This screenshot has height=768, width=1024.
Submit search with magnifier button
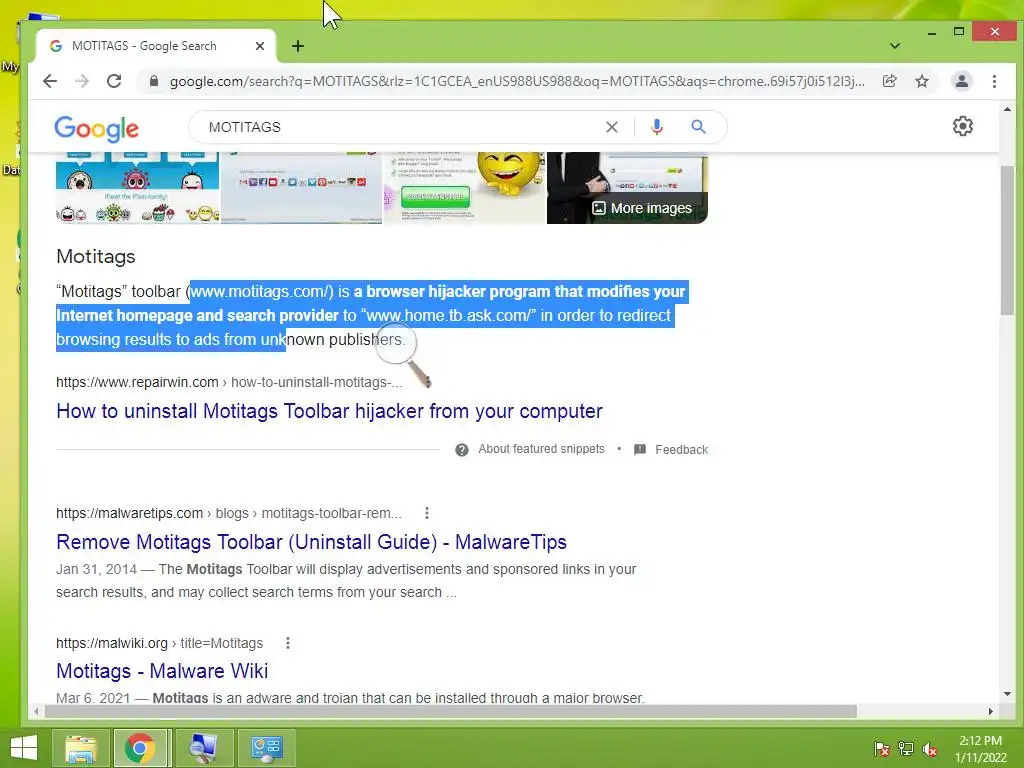coord(698,127)
